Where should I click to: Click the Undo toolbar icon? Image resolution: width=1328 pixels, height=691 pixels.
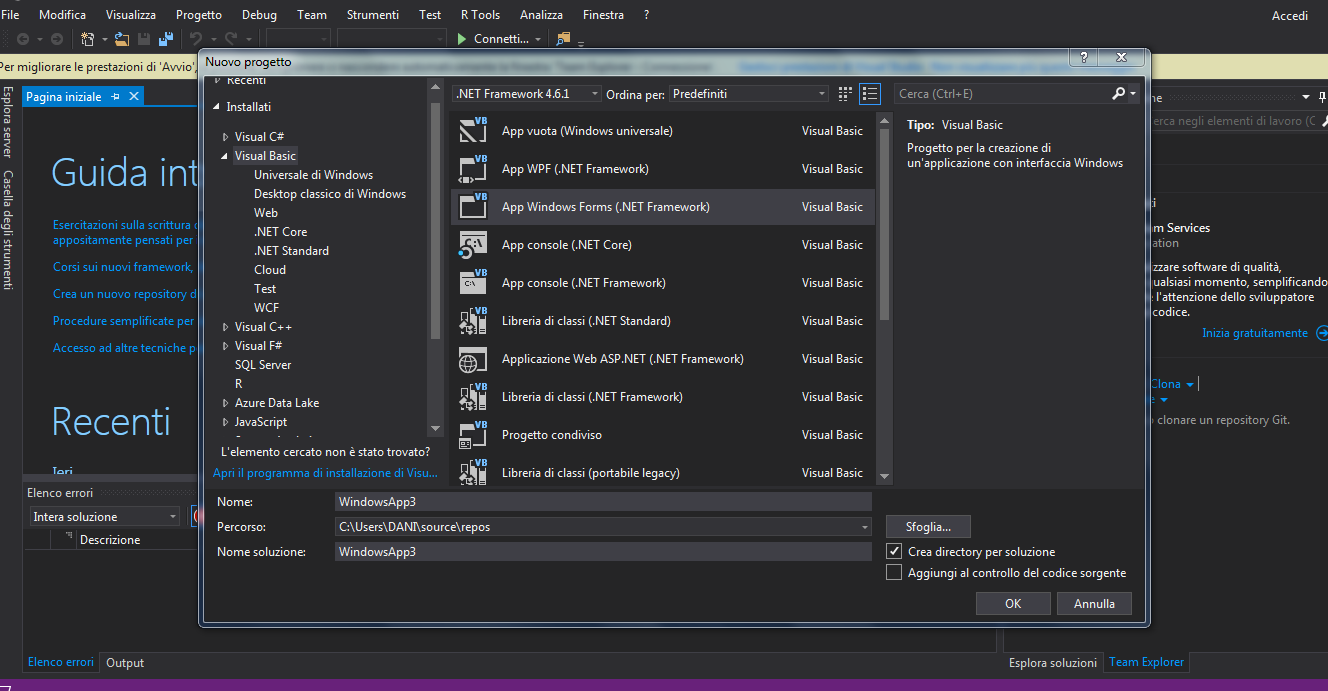point(196,39)
